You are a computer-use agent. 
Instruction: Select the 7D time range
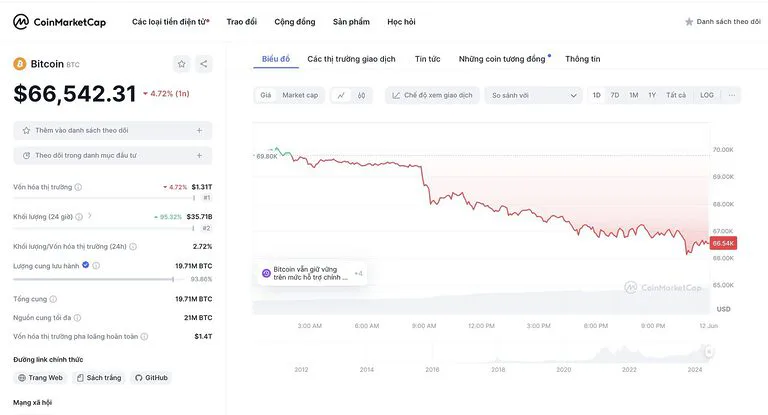(x=615, y=95)
